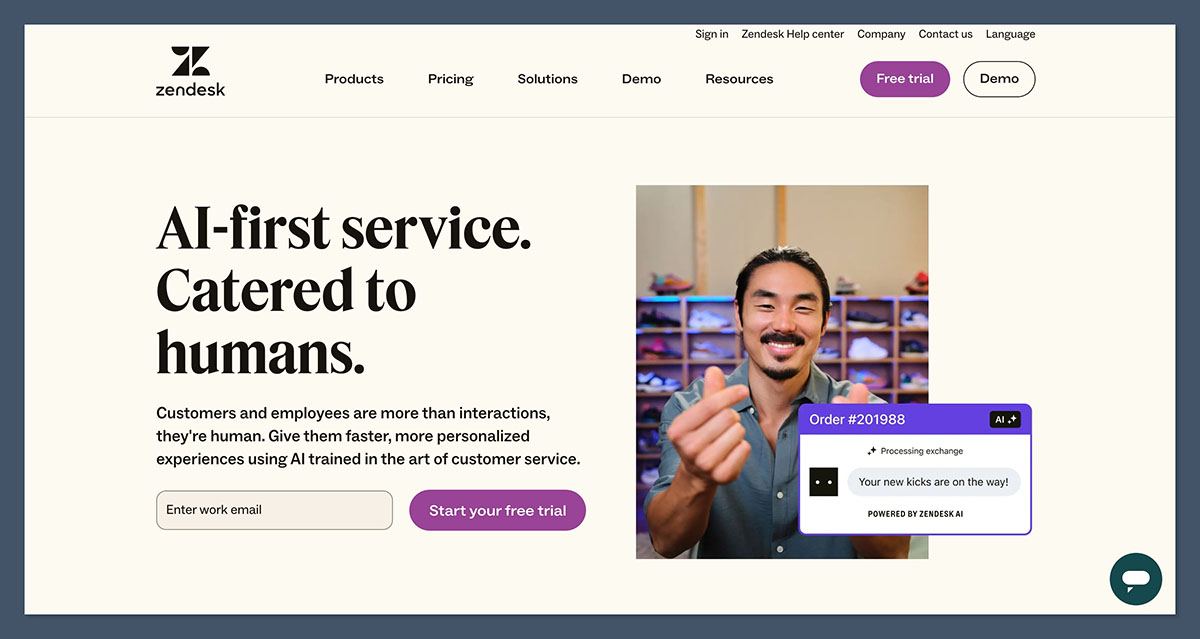Viewport: 1200px width, 639px height.
Task: Open the Products menu
Action: pos(354,79)
